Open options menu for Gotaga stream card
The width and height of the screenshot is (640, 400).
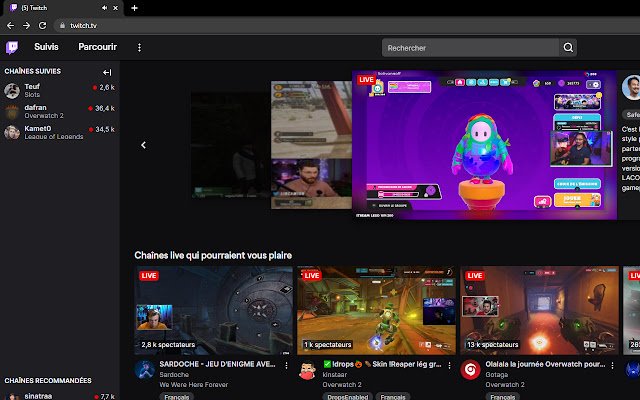pyautogui.click(x=612, y=365)
